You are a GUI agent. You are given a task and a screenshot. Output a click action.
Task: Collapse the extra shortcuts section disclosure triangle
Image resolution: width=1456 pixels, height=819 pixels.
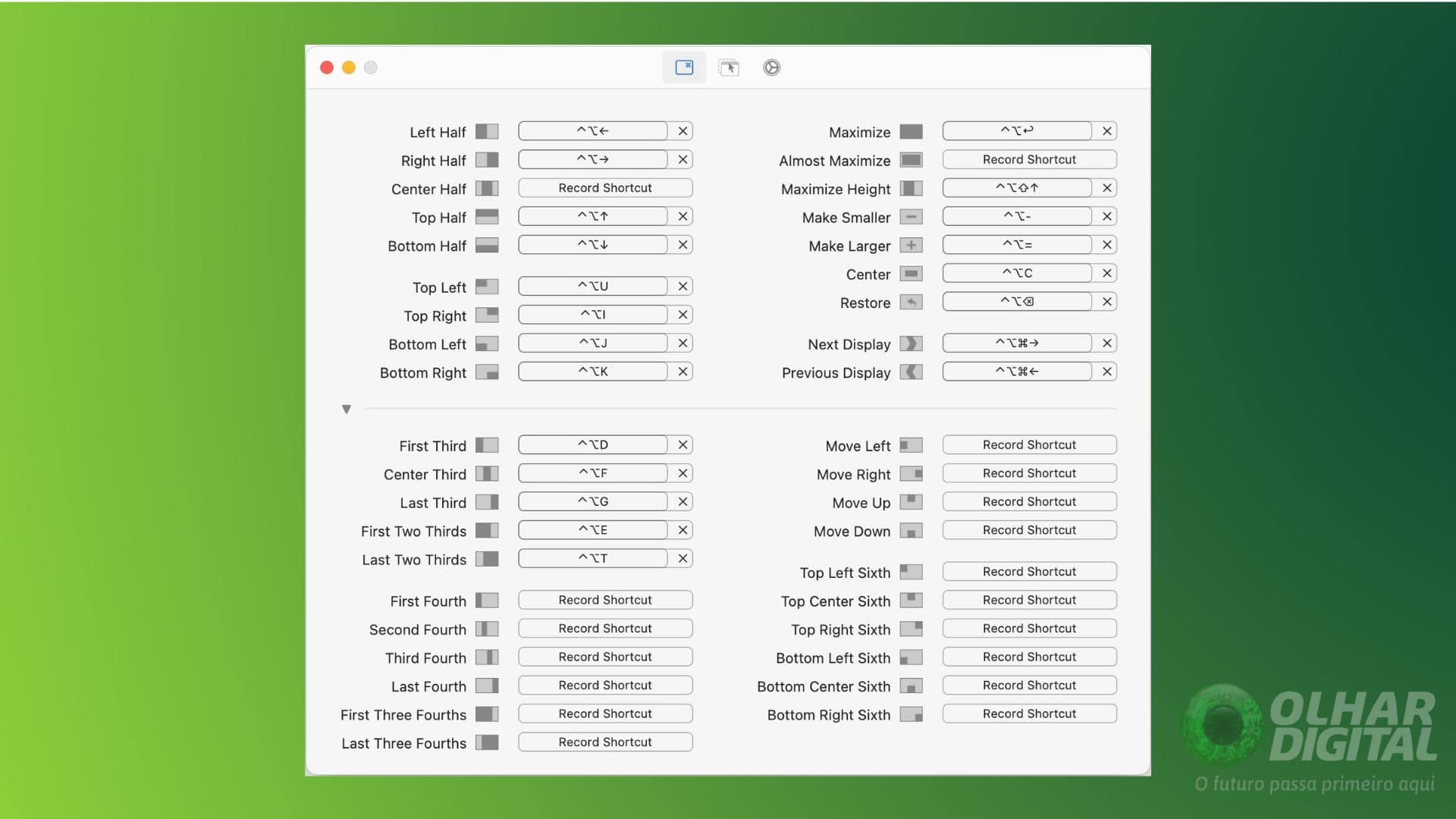click(347, 409)
